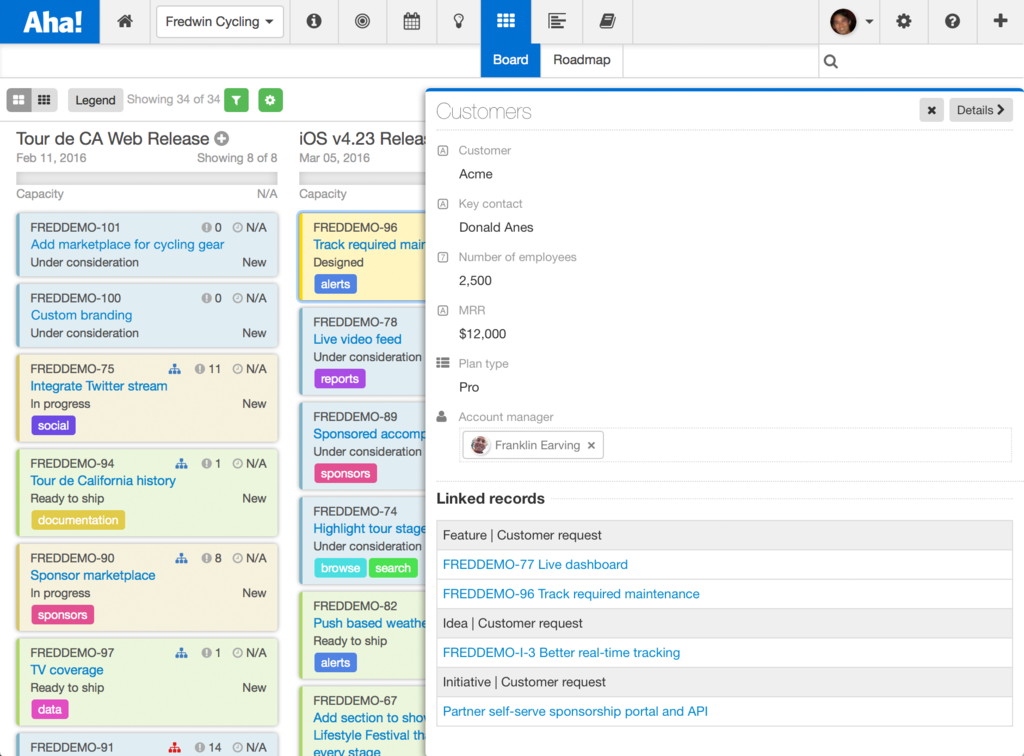
Task: Open the features grid icon
Action: (506, 22)
